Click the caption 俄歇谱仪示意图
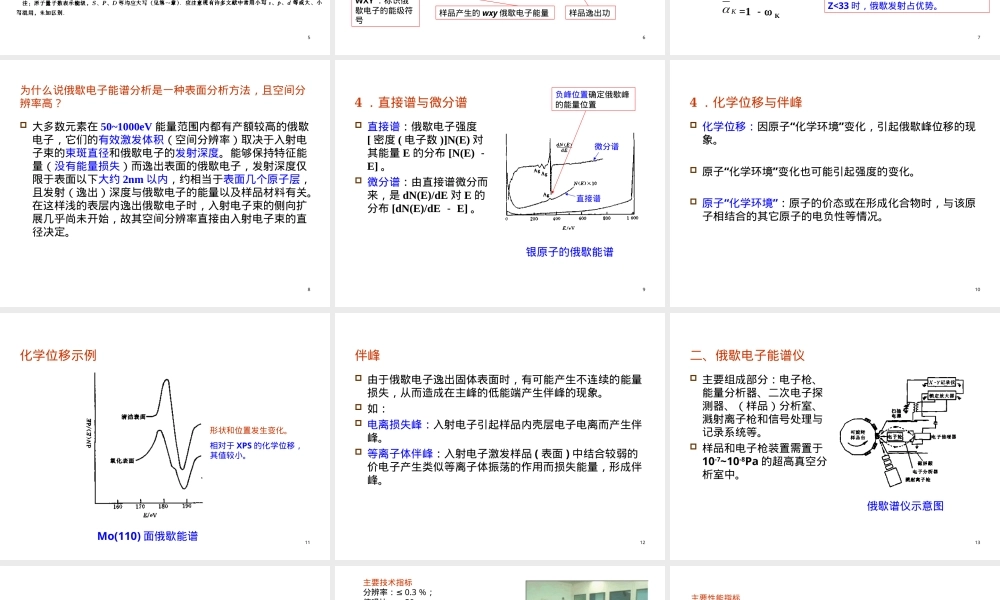The width and height of the screenshot is (1000, 600). point(905,506)
